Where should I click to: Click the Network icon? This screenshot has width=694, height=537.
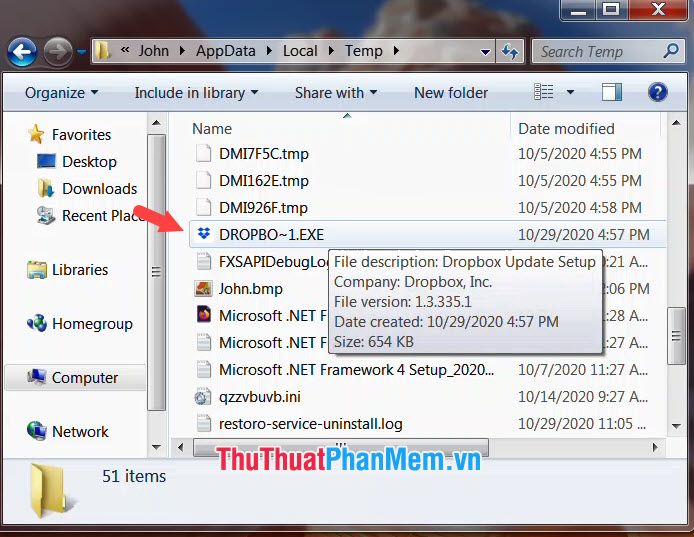point(37,431)
